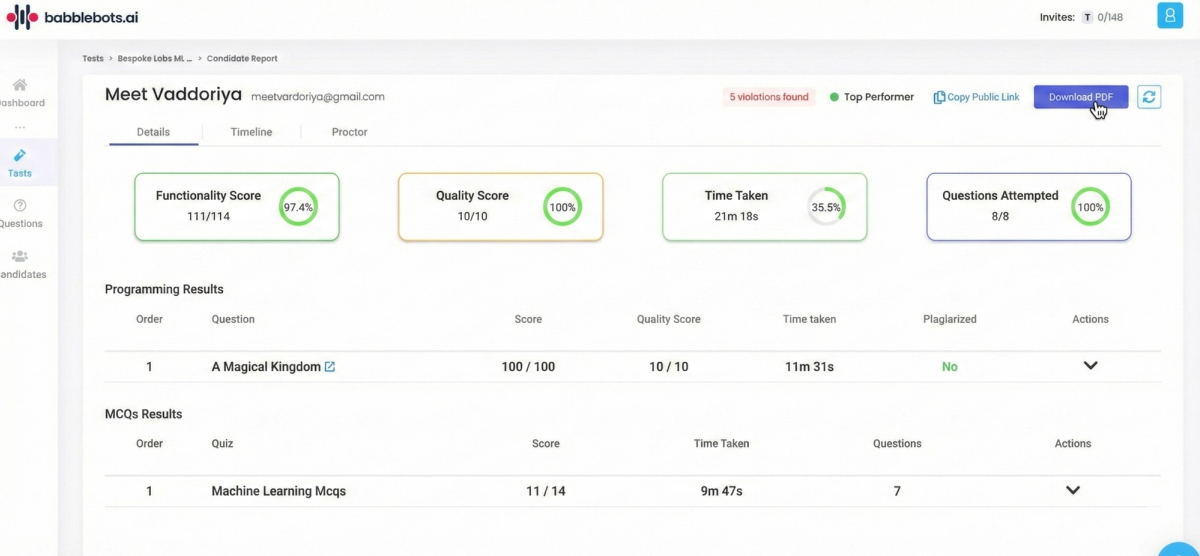Open the Questions sidebar icon
Image resolution: width=1200 pixels, height=556 pixels.
[x=19, y=206]
